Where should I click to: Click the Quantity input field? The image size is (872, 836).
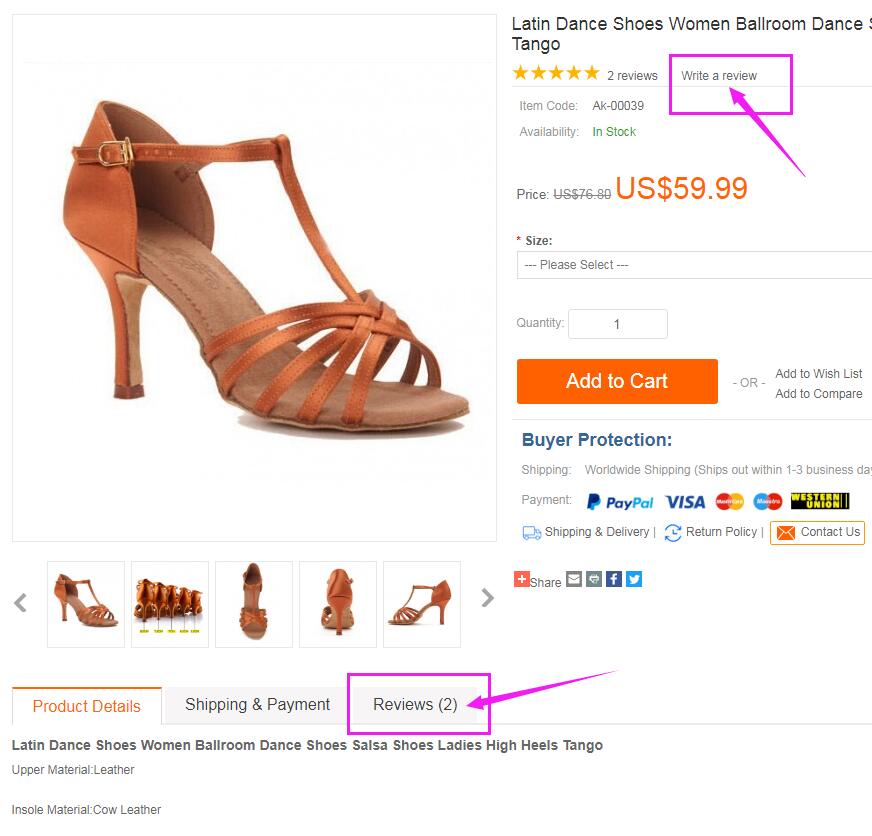(x=617, y=324)
